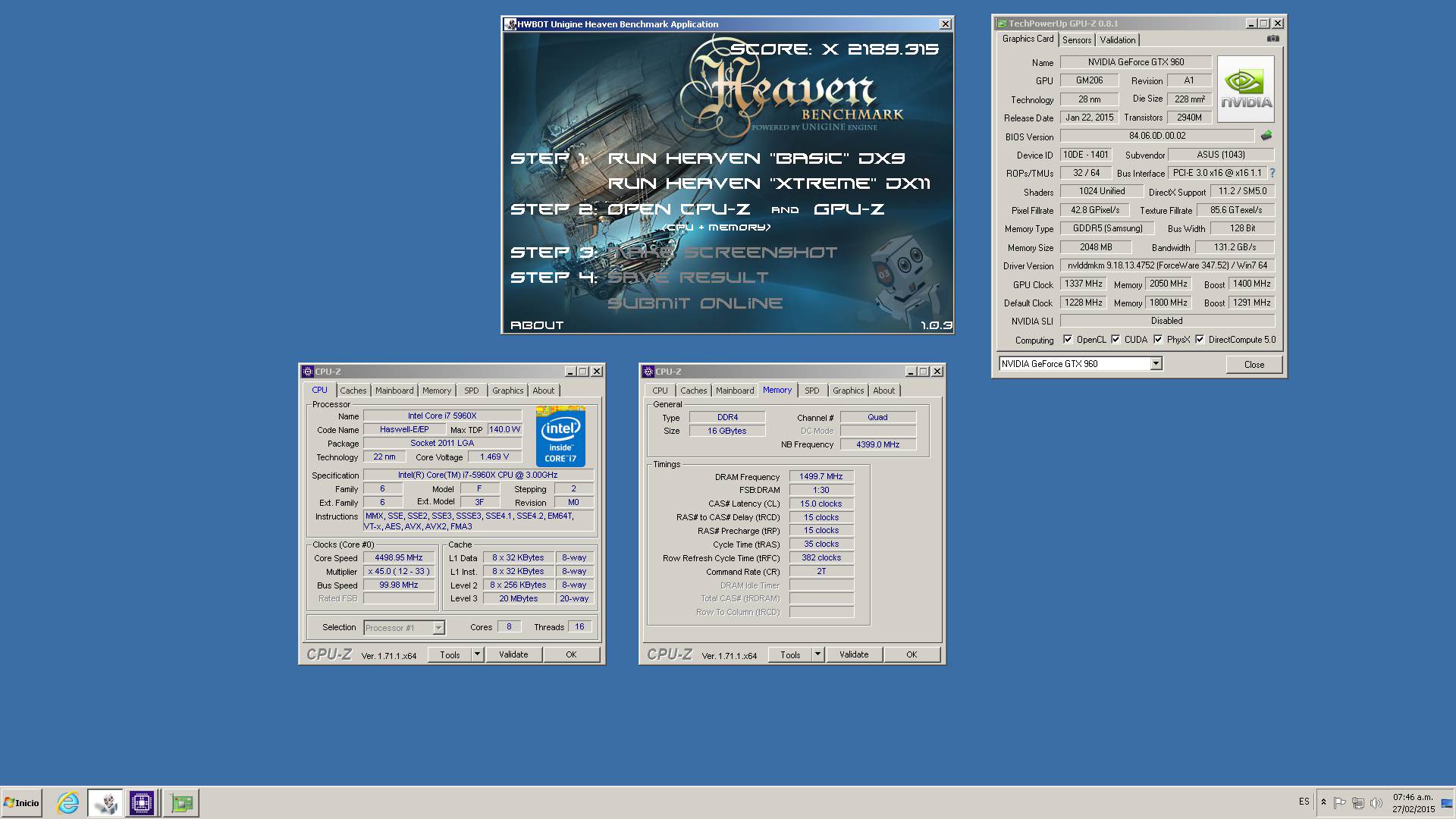Click the Core Voltage value 1.469 V
This screenshot has height=819, width=1456.
(495, 457)
